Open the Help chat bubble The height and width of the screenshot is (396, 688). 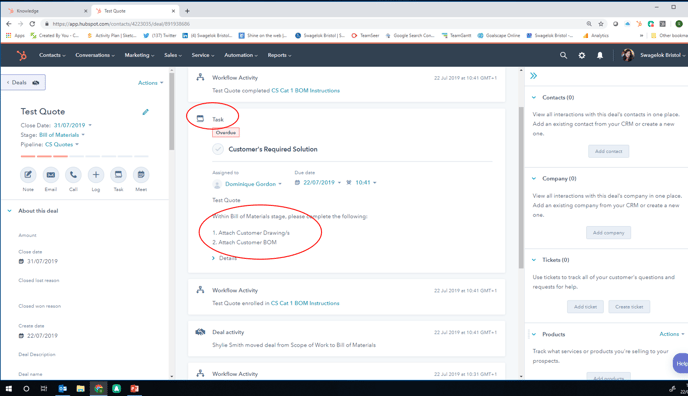pyautogui.click(x=681, y=363)
